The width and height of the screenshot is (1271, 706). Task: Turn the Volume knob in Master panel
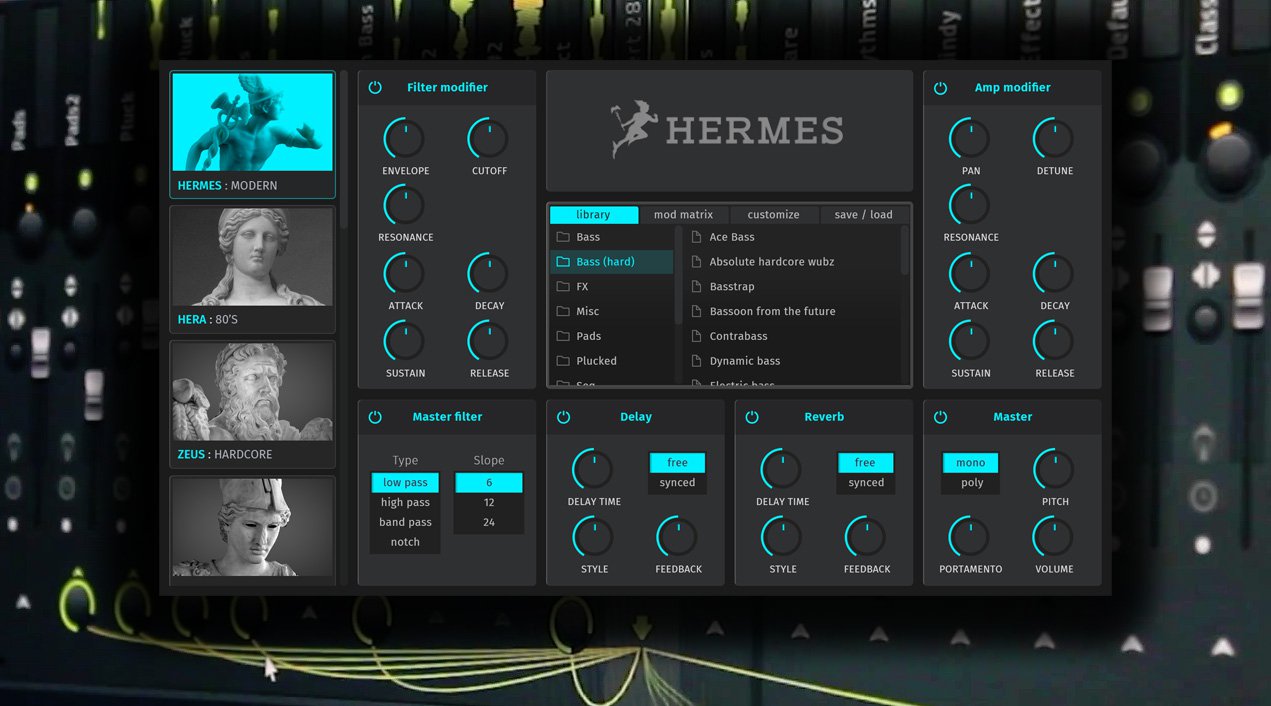click(1052, 539)
